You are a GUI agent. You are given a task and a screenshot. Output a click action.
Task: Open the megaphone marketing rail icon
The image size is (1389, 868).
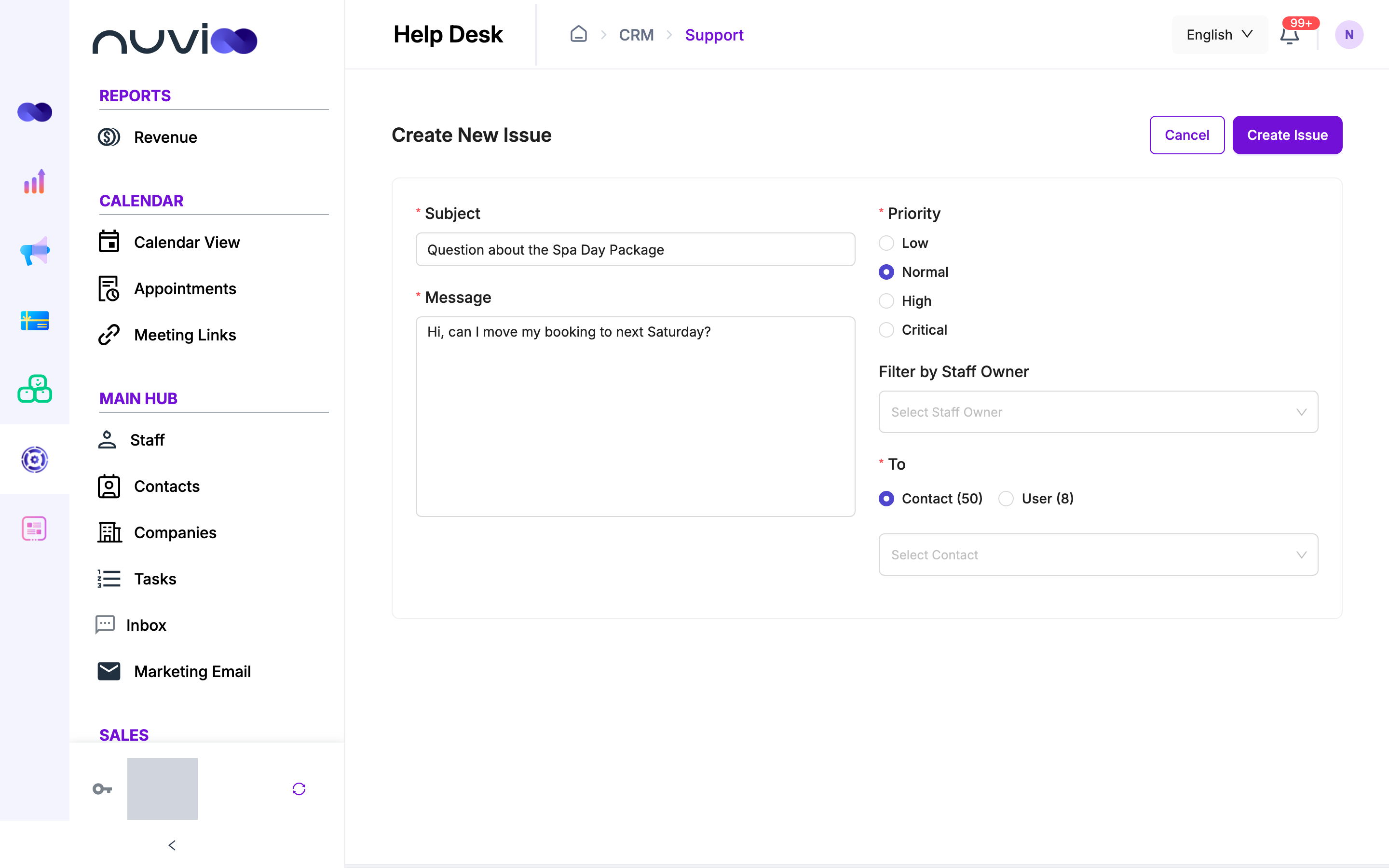[x=34, y=251]
